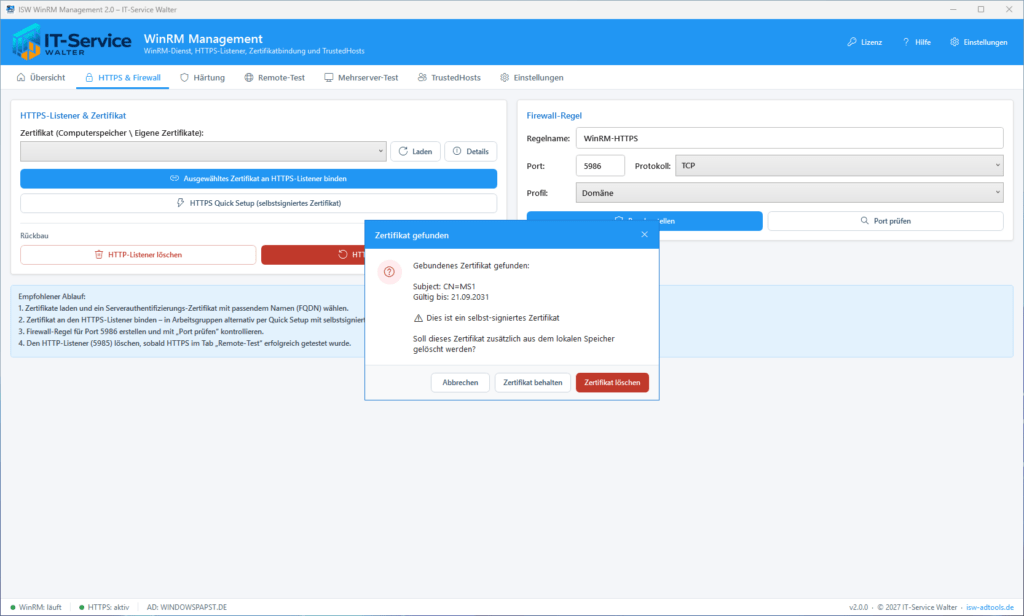This screenshot has width=1024, height=616.
Task: Open the Lizenz key option
Action: (865, 42)
